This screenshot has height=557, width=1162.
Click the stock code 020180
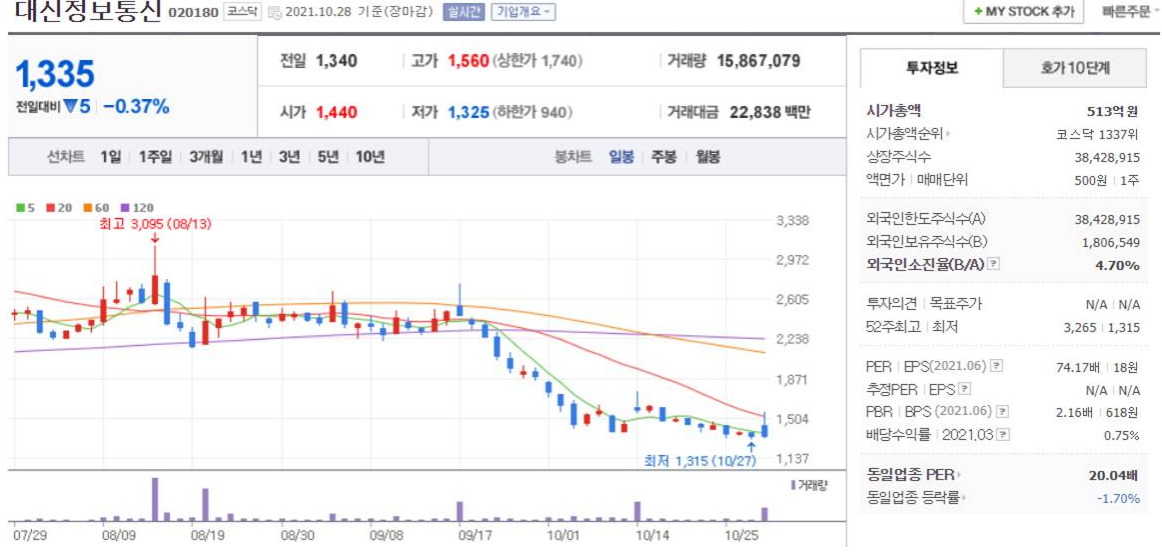tap(193, 13)
